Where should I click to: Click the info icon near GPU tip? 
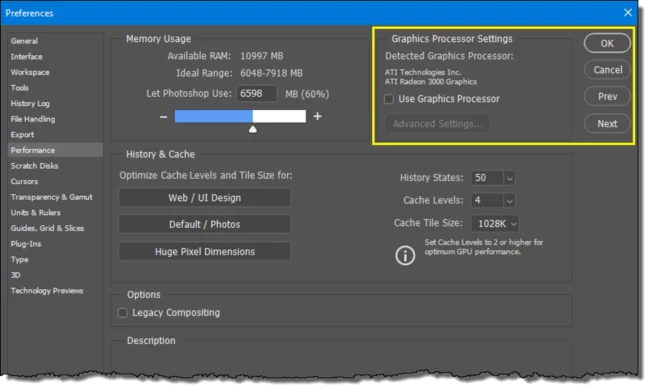(x=405, y=255)
